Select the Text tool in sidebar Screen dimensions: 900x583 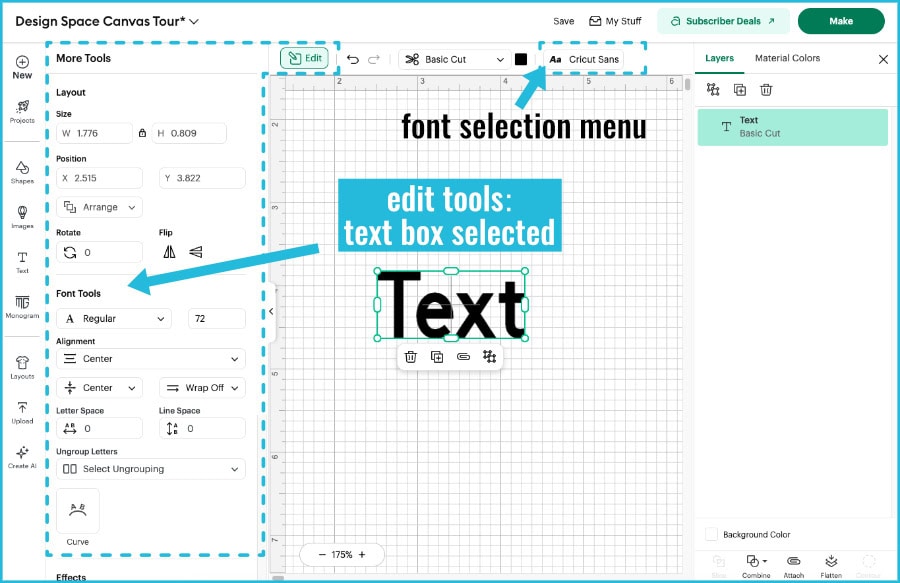[x=22, y=262]
